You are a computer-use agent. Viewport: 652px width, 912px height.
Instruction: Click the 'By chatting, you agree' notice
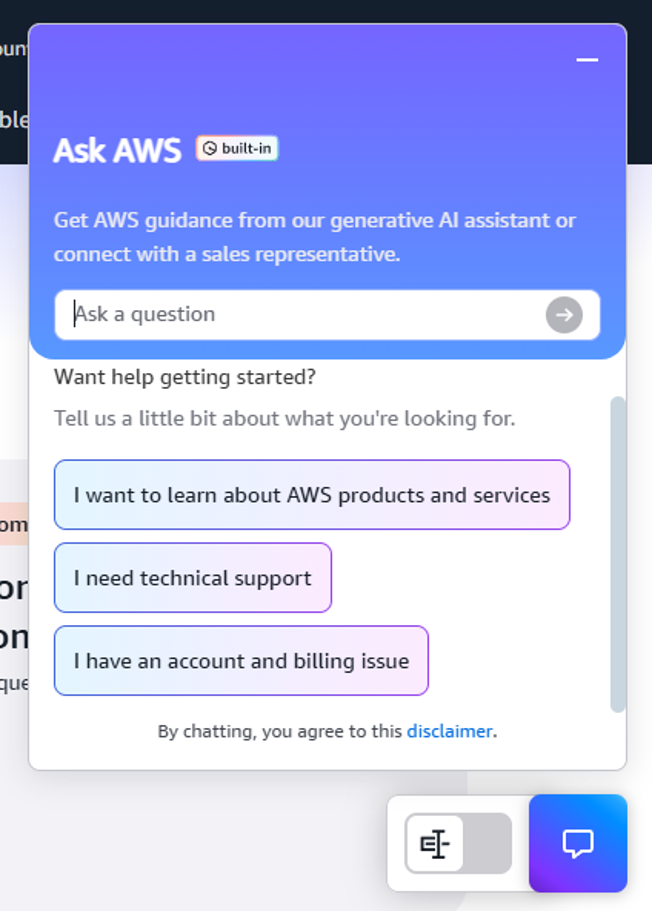point(280,731)
